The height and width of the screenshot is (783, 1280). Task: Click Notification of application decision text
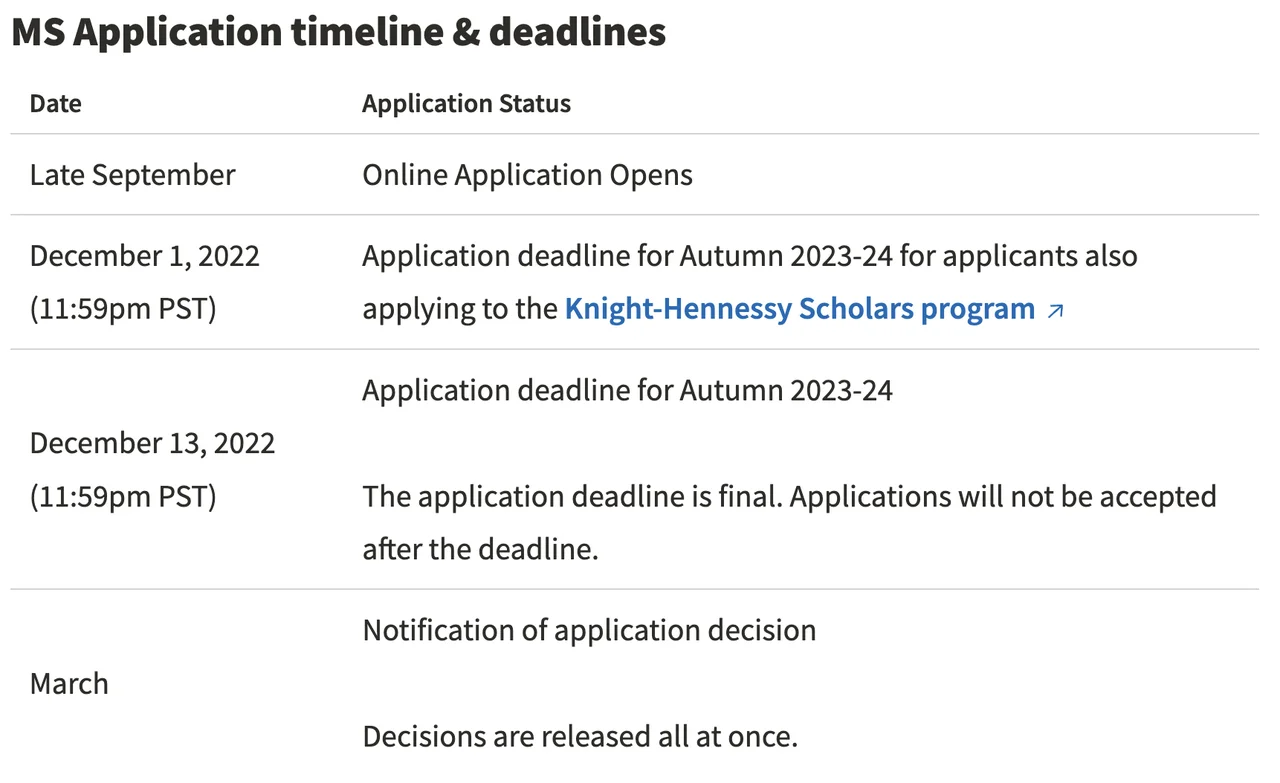(x=589, y=630)
